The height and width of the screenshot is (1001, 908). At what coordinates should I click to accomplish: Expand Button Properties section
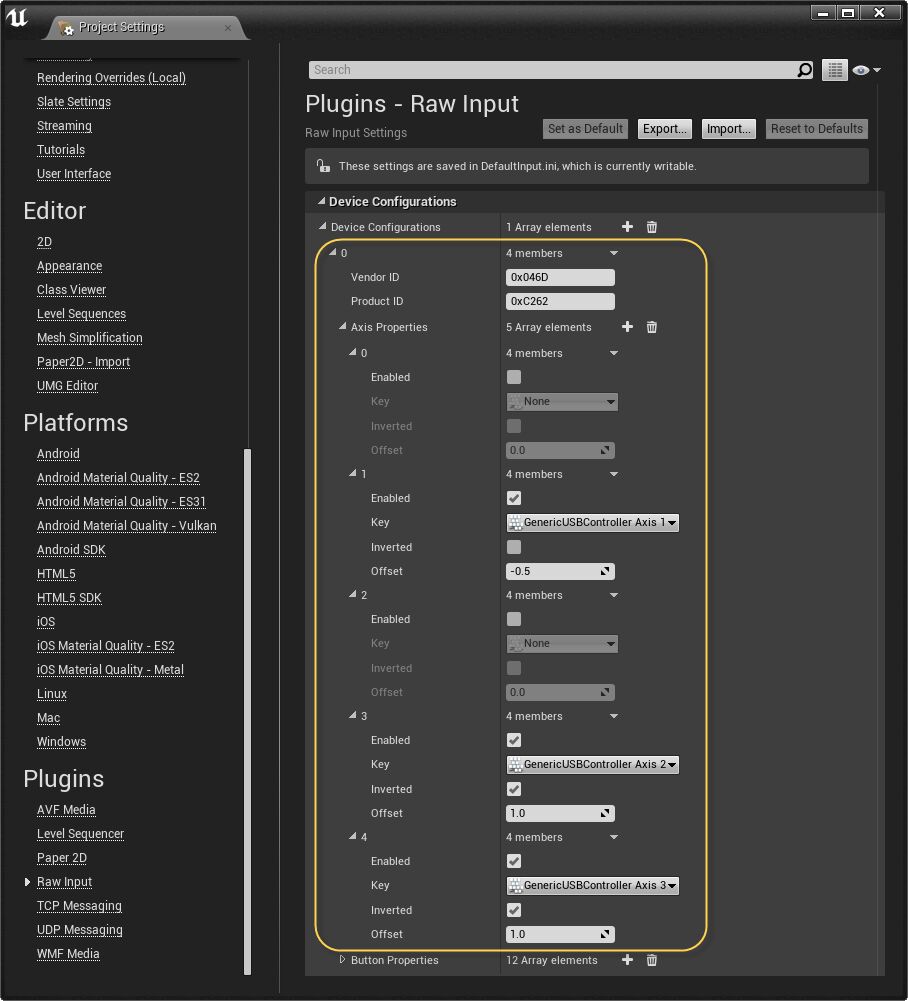[x=342, y=960]
